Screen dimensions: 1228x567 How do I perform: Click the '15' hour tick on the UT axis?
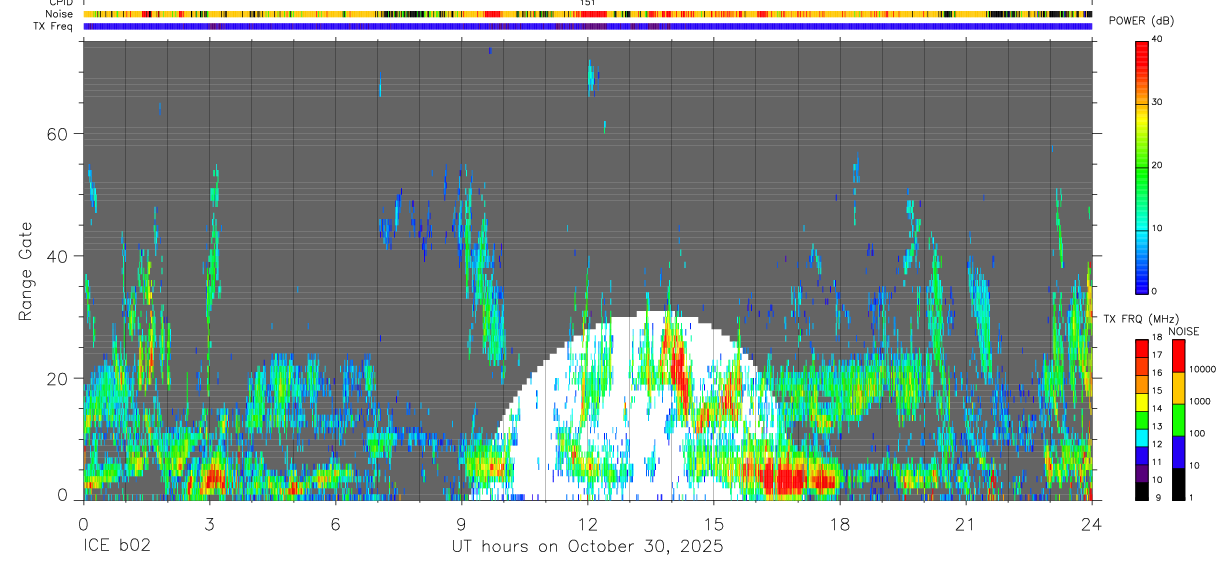(x=714, y=523)
